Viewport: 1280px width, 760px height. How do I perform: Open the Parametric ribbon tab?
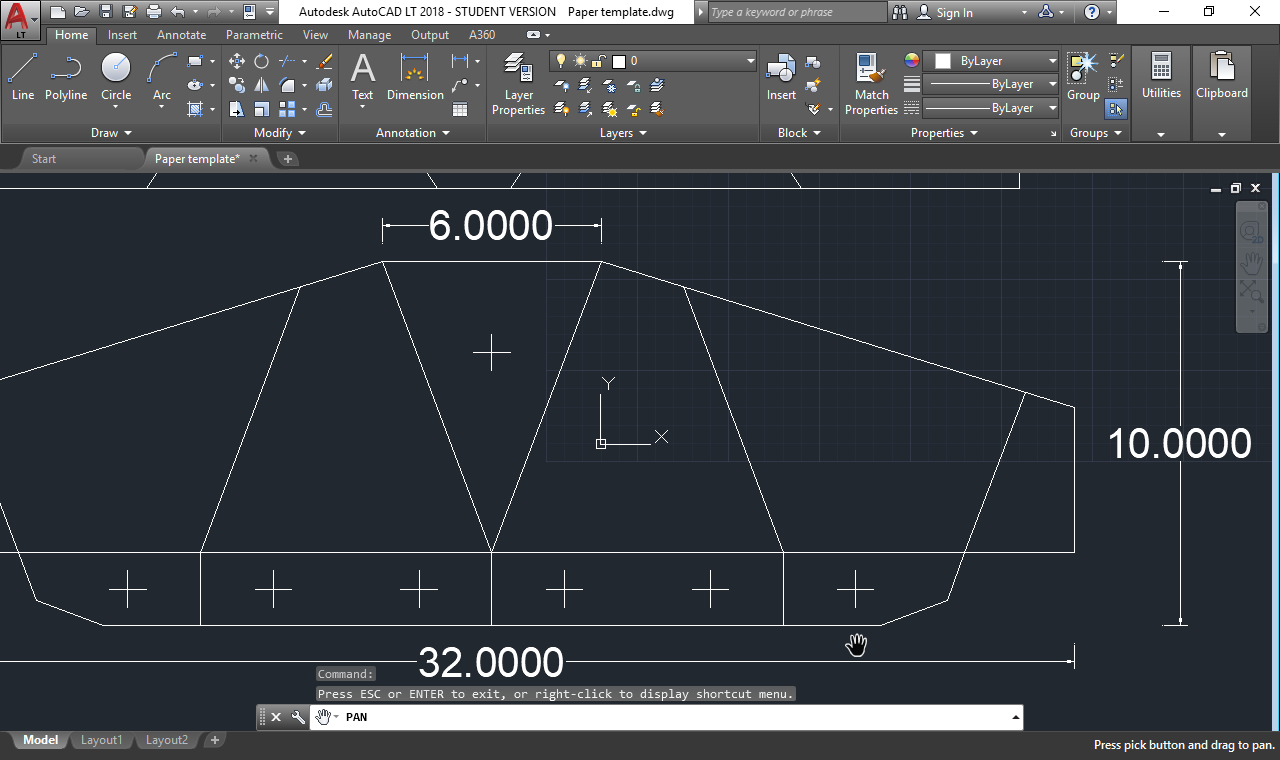(254, 35)
